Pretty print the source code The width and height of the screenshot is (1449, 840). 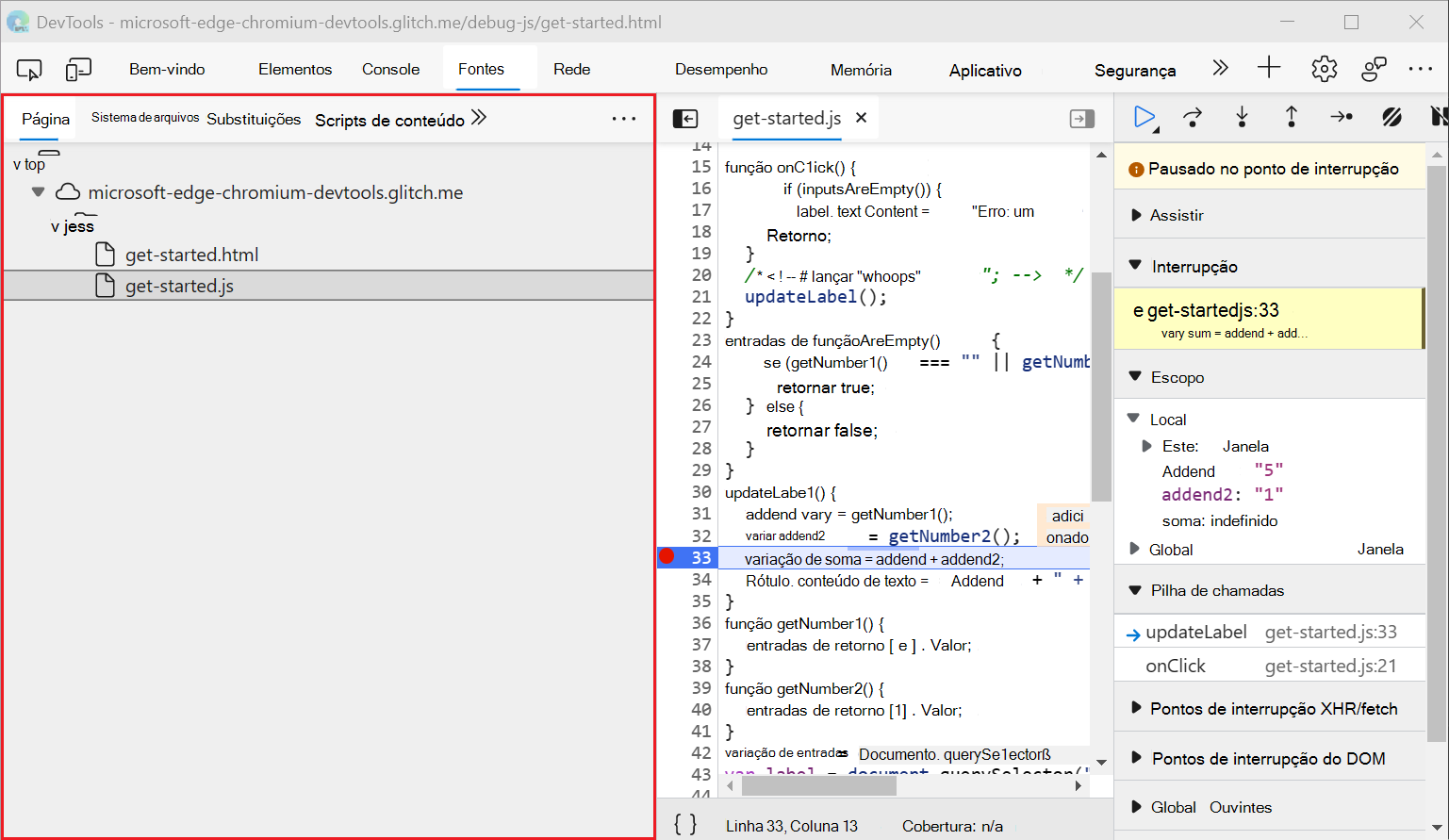coord(685,825)
